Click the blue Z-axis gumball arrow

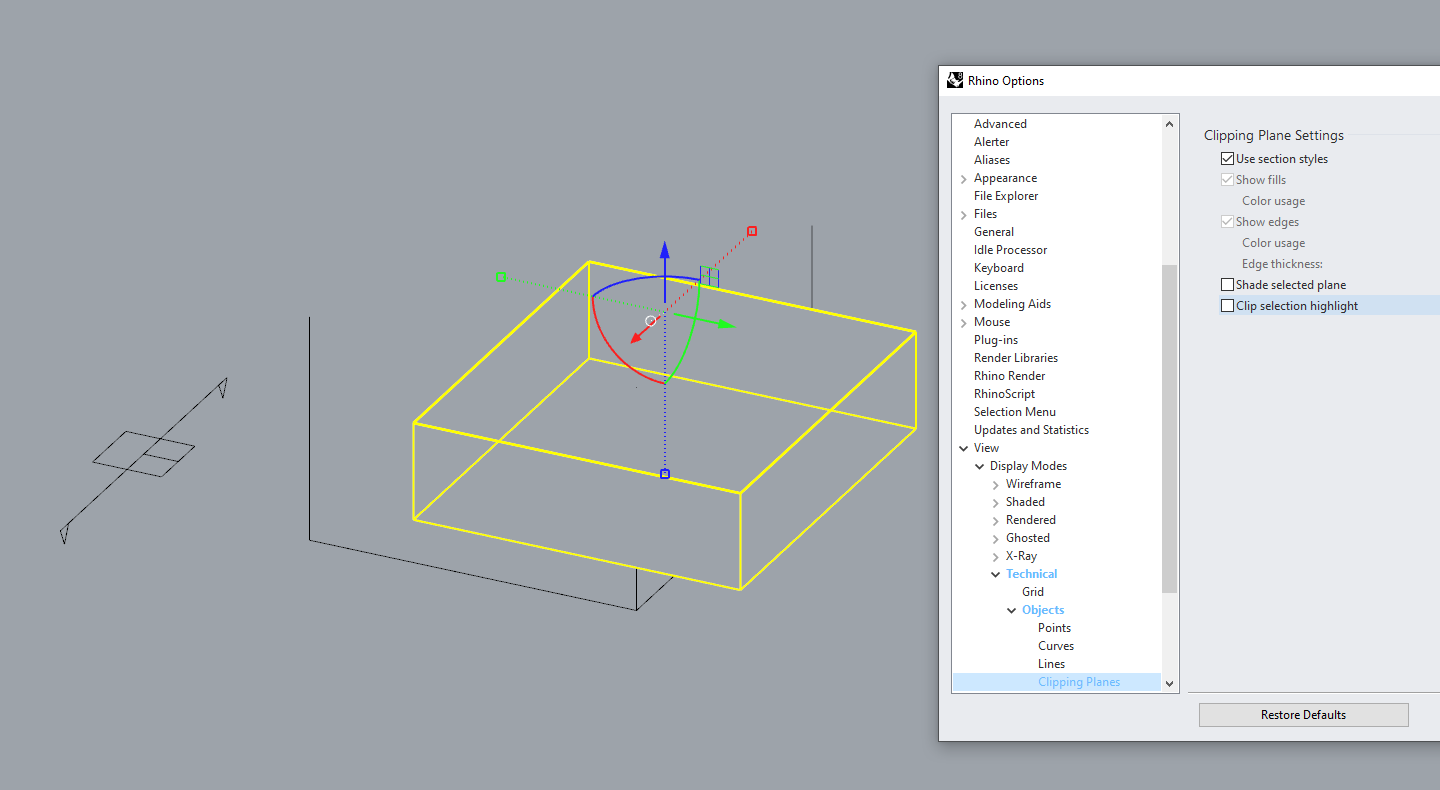(x=664, y=248)
